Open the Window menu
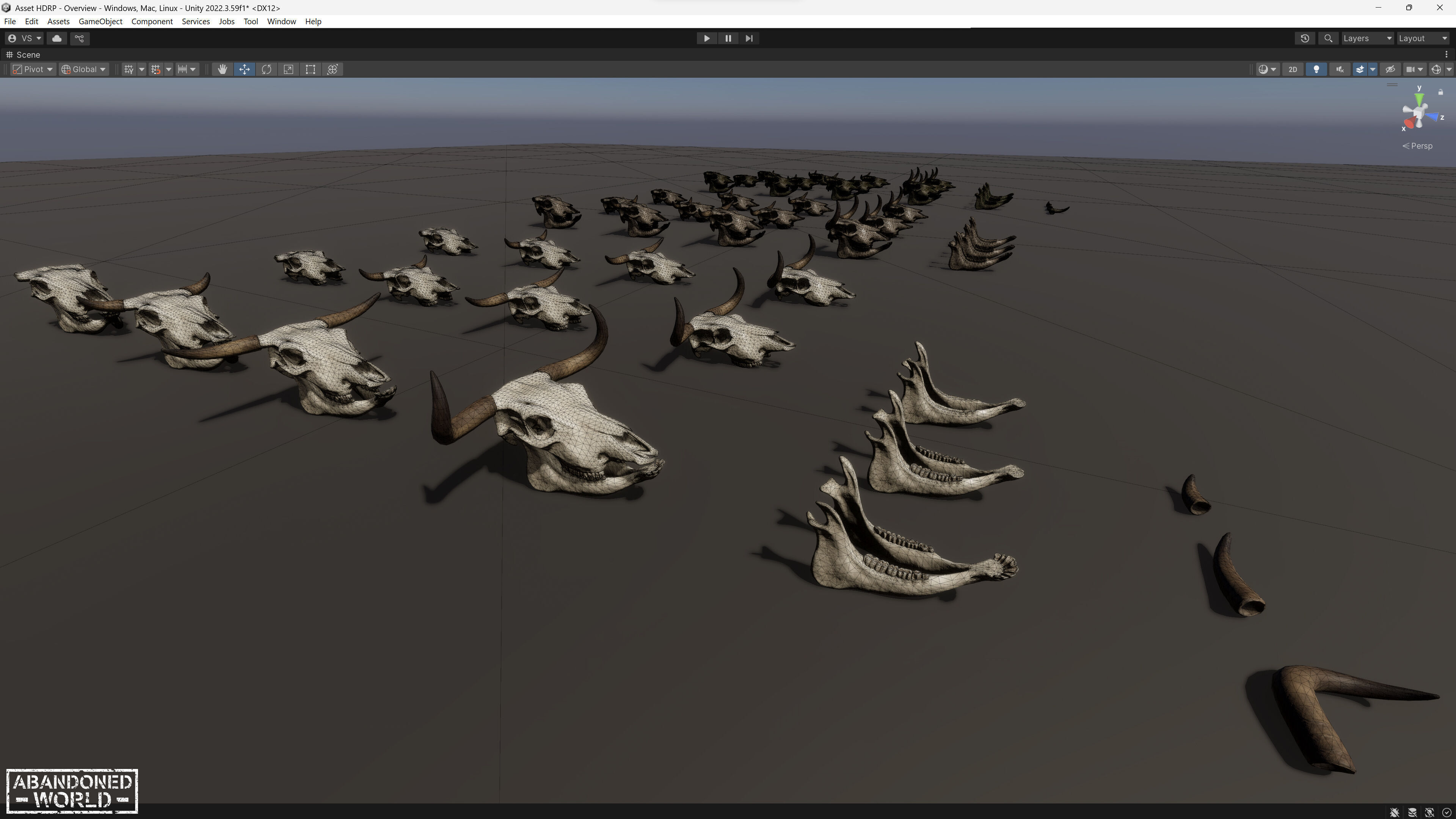The height and width of the screenshot is (819, 1456). click(x=281, y=22)
